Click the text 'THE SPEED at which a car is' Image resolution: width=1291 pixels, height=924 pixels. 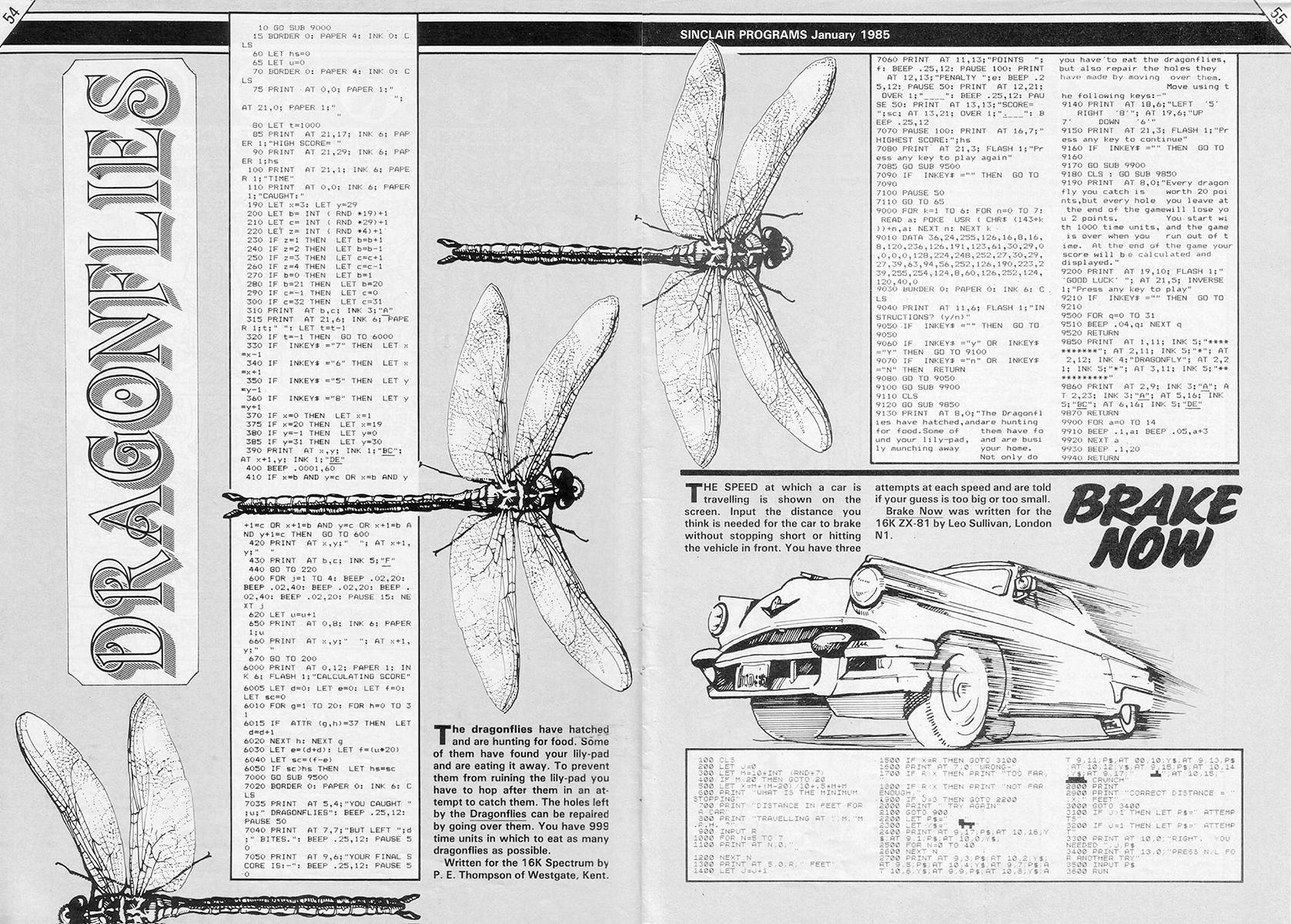772,487
